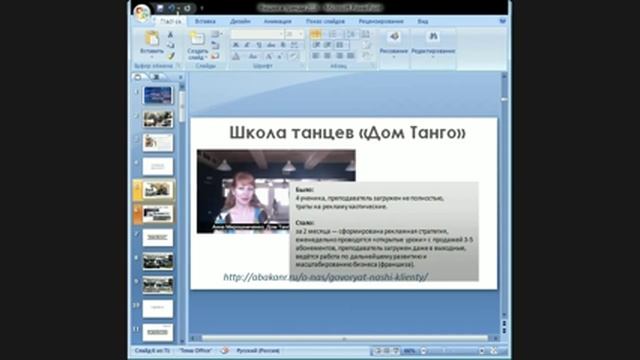Click the zoom percentage in status bar
The width and height of the screenshot is (640, 360).
click(409, 351)
